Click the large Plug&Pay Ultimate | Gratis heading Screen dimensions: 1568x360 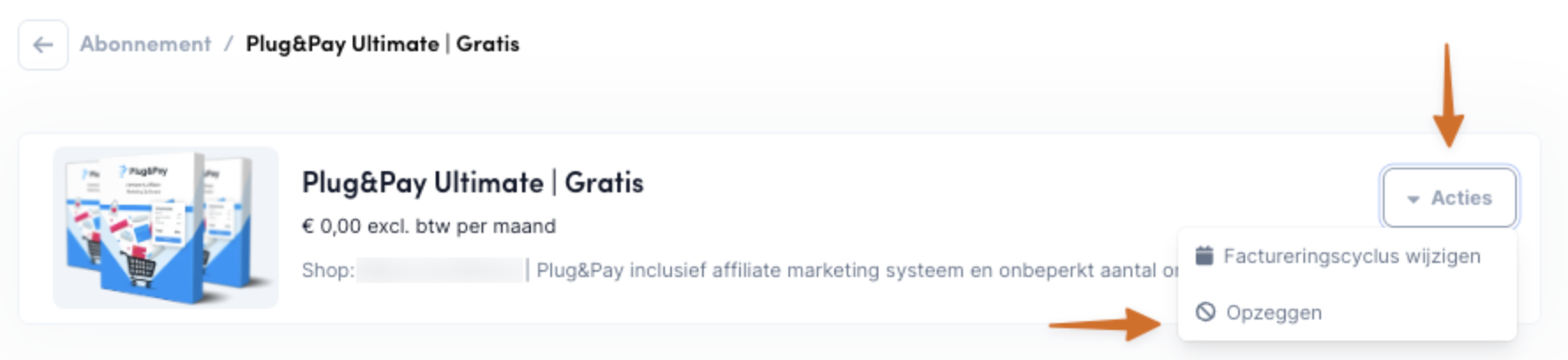[x=473, y=183]
